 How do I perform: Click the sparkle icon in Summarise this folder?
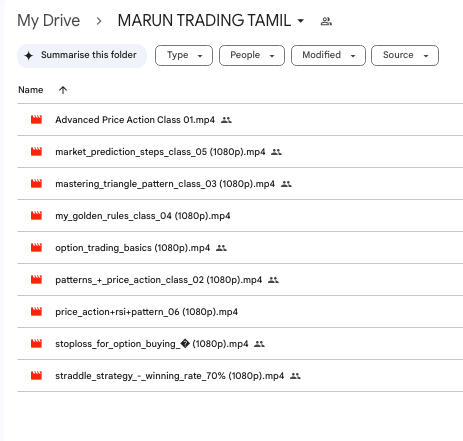coord(29,55)
